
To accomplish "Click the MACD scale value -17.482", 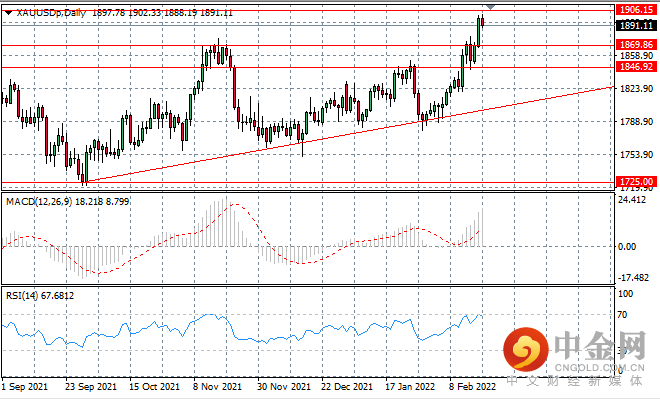I will pos(633,278).
